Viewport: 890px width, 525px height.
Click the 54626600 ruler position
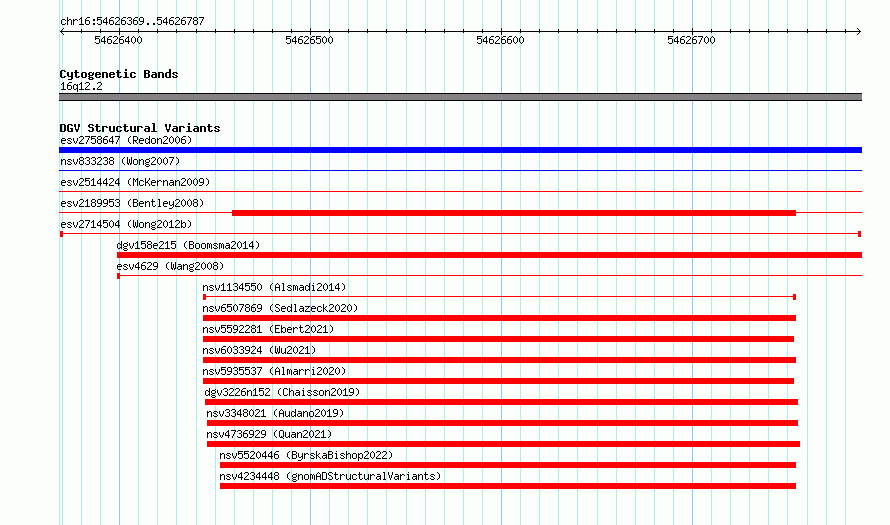pyautogui.click(x=501, y=40)
